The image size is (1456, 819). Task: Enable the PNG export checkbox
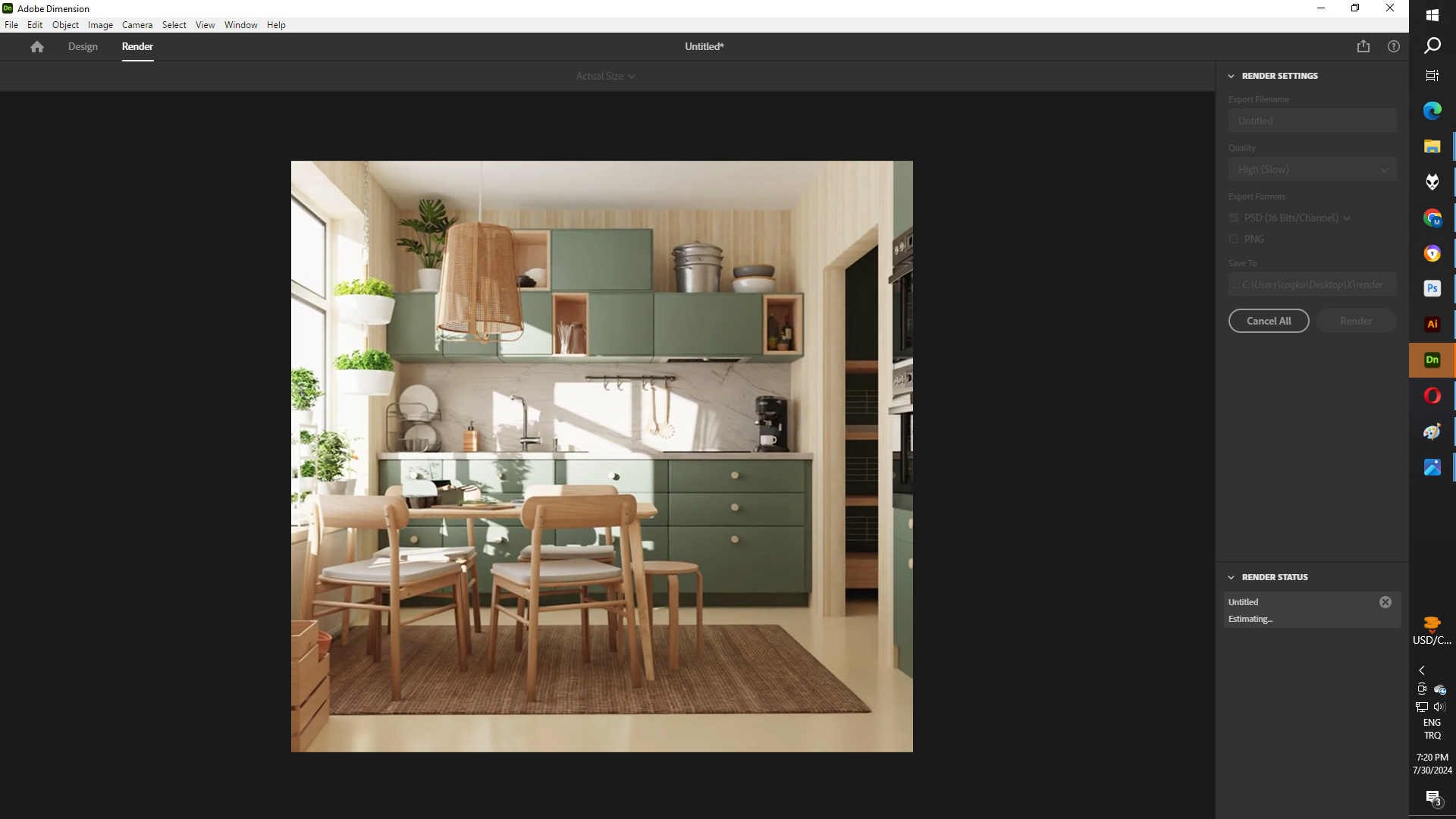1234,240
